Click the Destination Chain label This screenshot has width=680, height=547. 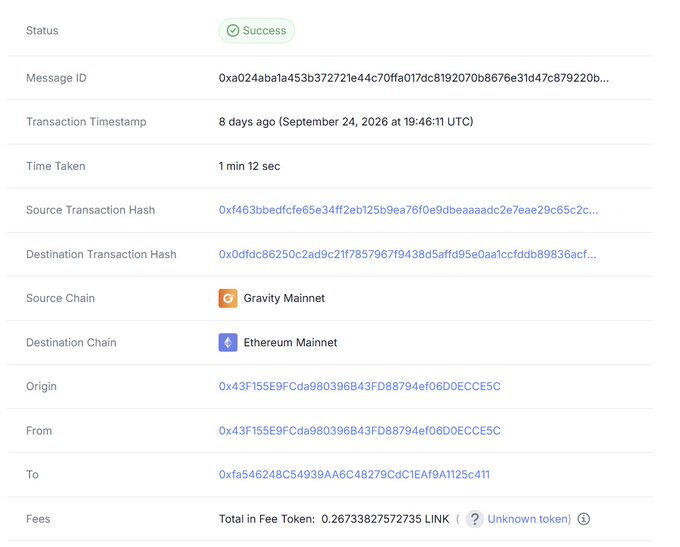[x=71, y=342]
